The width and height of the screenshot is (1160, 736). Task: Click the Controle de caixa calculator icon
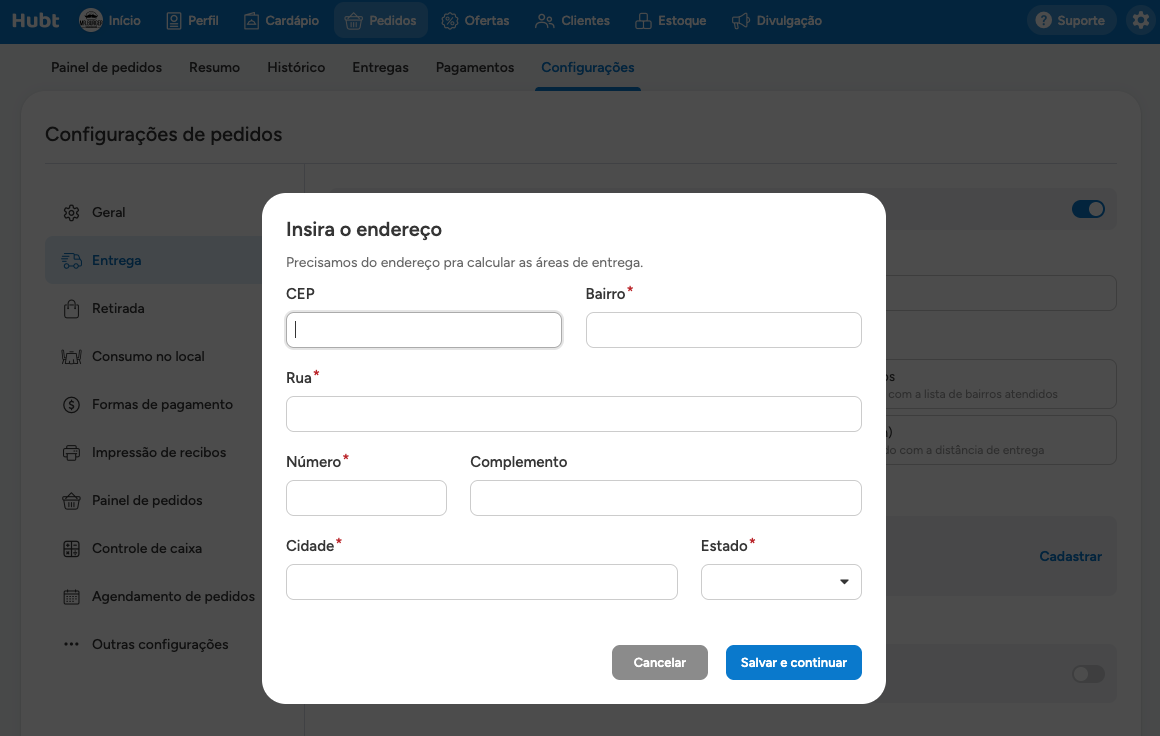tap(71, 549)
